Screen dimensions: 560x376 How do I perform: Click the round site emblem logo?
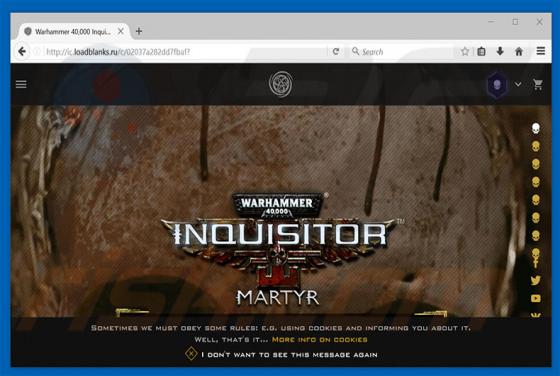click(x=281, y=84)
